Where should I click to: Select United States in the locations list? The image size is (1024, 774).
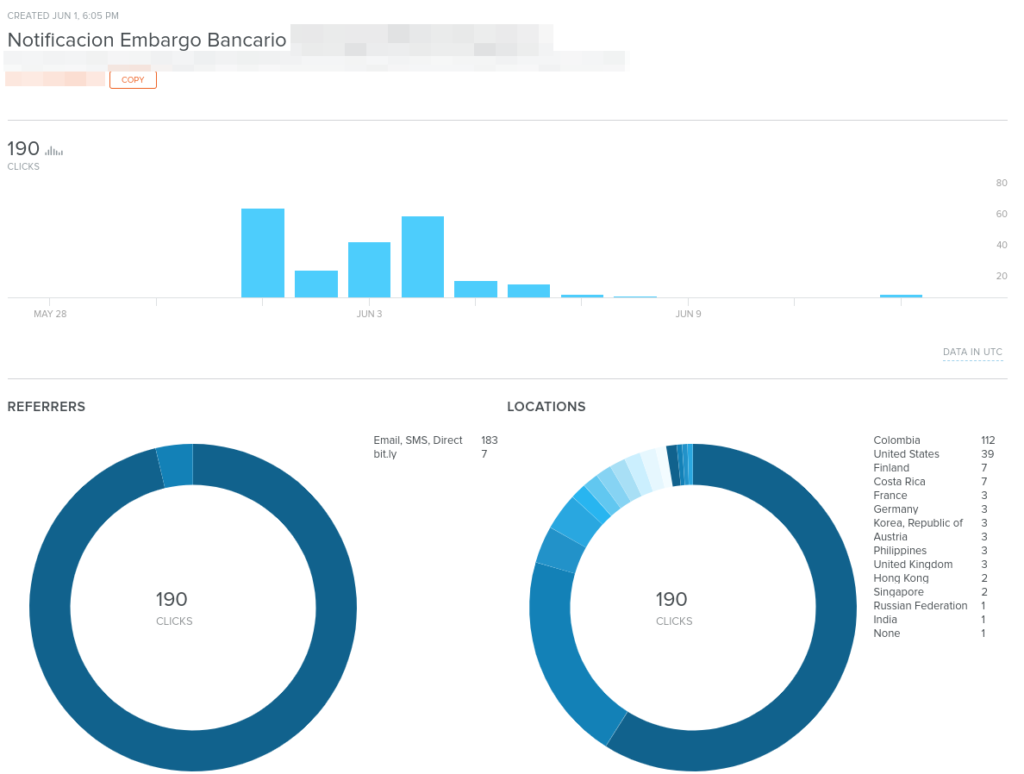click(906, 454)
